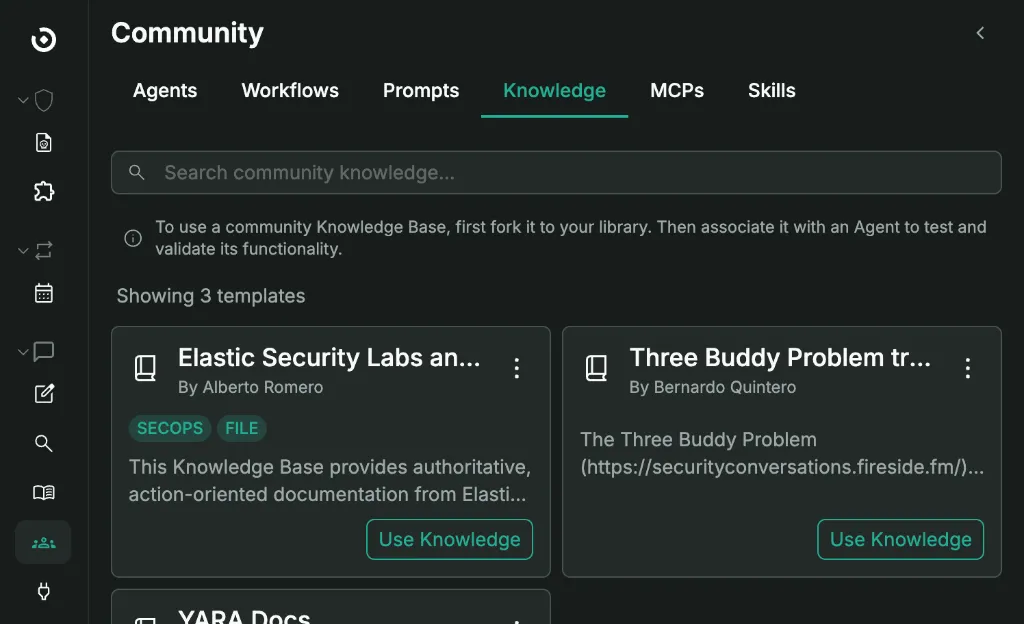
Task: Open the sidebar magnifier search icon
Action: coord(44,443)
